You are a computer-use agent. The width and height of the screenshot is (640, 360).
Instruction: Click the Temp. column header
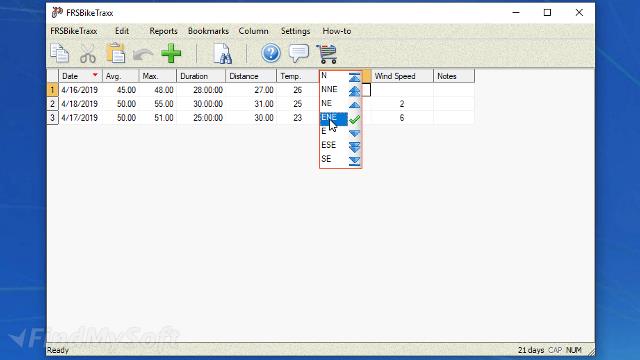point(297,76)
